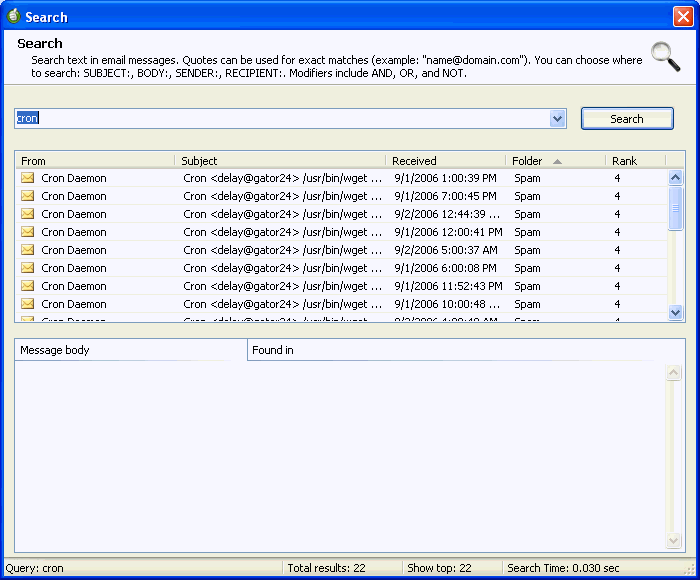The width and height of the screenshot is (700, 580).
Task: Select the date 9/1/2006 7:00:45 PM
Action: pos(445,196)
